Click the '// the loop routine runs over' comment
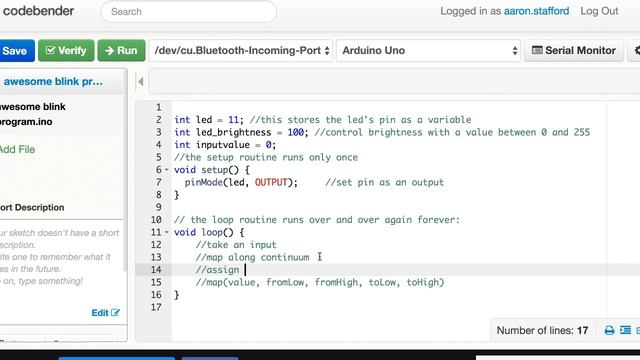This screenshot has height=360, width=640. [x=317, y=220]
